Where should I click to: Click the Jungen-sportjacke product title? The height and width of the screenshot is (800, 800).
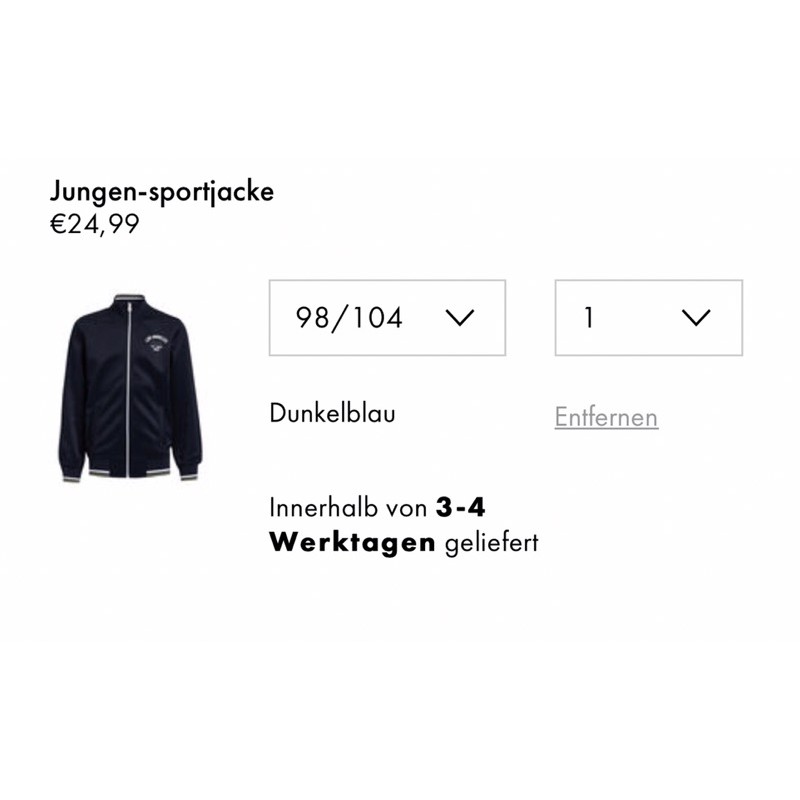[162, 193]
